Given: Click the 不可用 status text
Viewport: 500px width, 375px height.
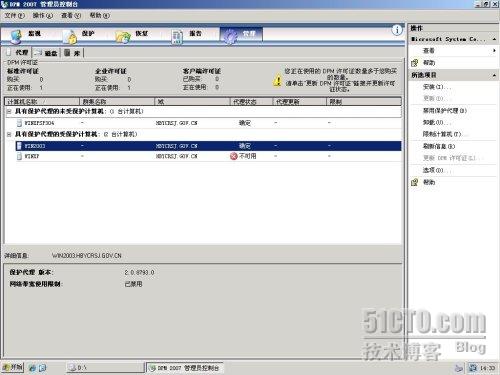Looking at the screenshot, I should (248, 156).
